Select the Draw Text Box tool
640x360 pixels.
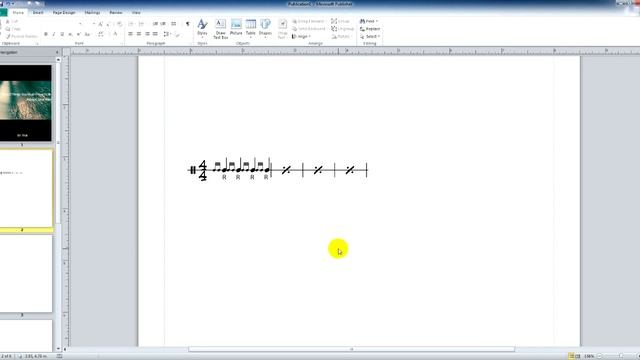click(220, 29)
